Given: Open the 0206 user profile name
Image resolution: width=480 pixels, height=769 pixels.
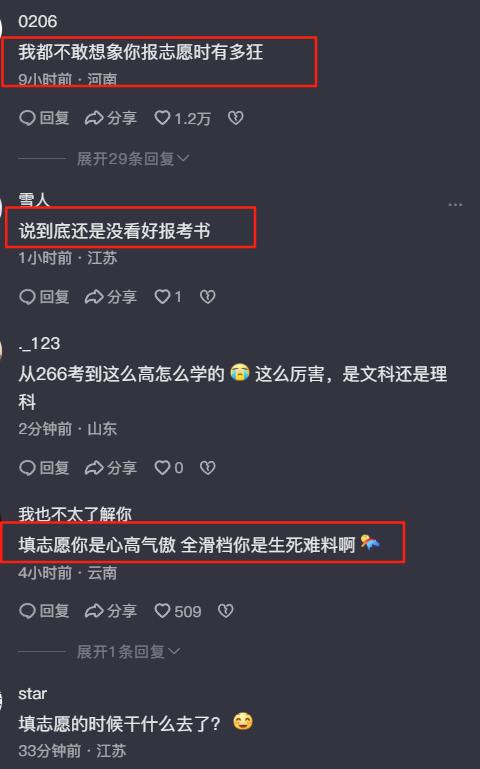Looking at the screenshot, I should tap(38, 21).
